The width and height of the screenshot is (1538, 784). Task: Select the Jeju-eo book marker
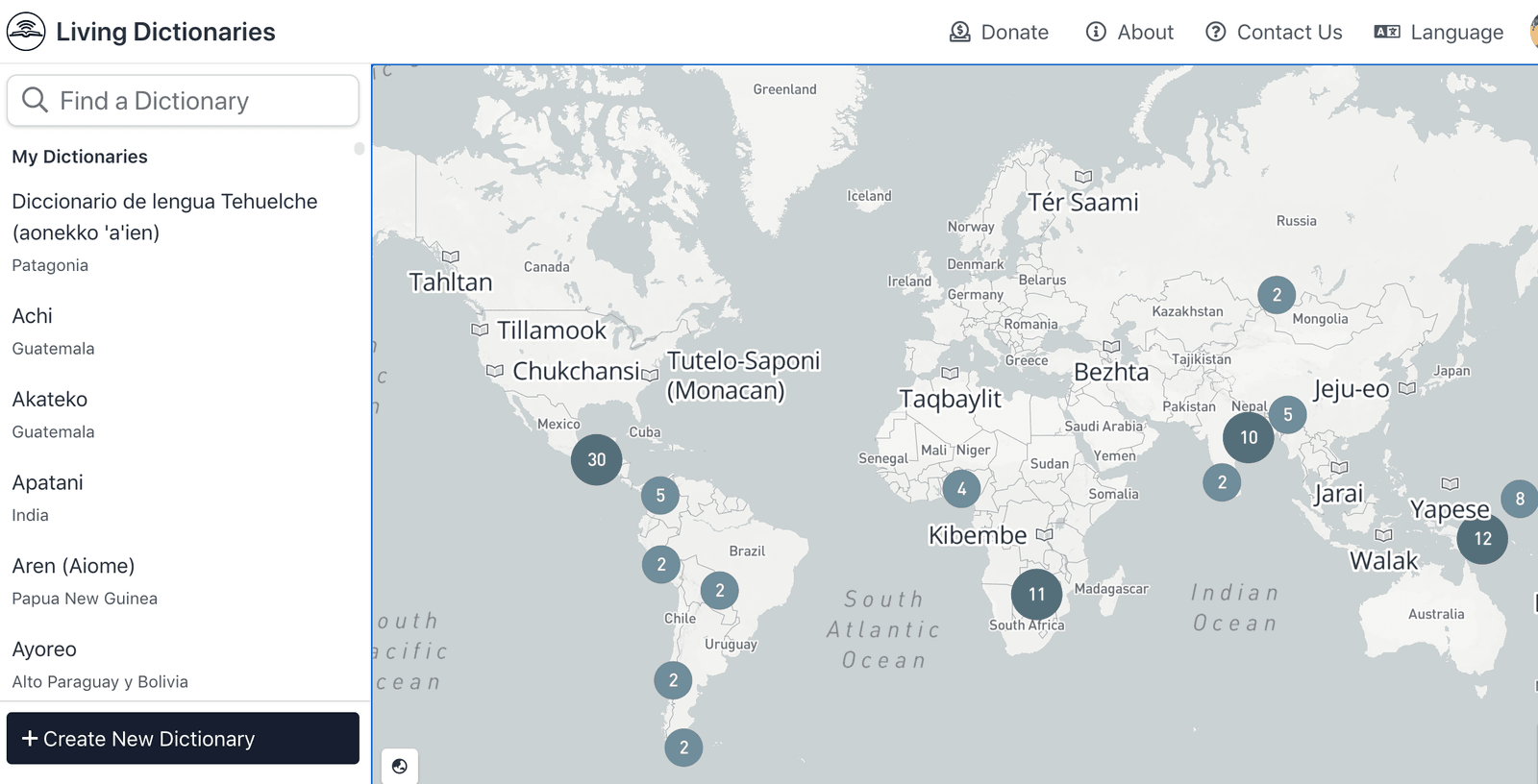click(x=1407, y=388)
